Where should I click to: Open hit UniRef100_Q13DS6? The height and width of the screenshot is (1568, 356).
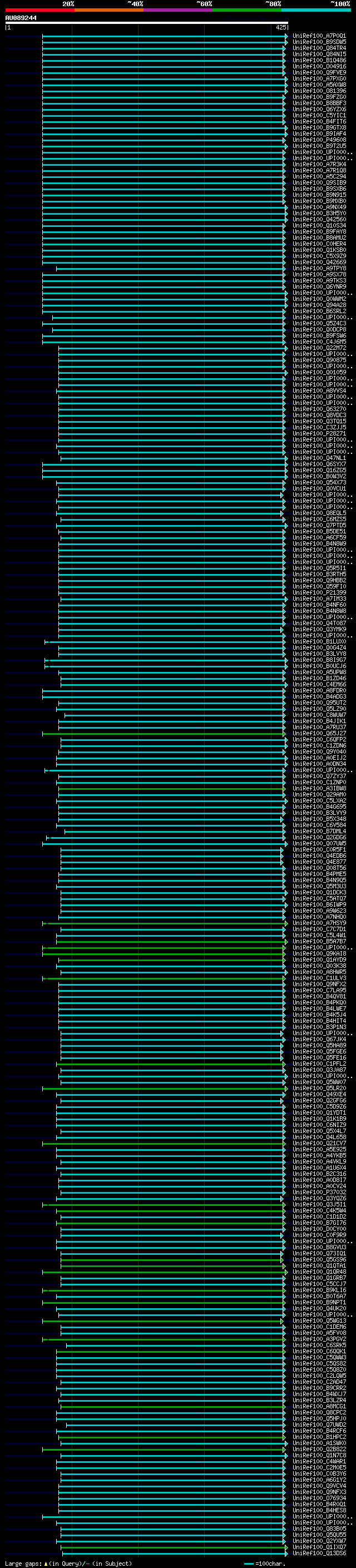319,1554
